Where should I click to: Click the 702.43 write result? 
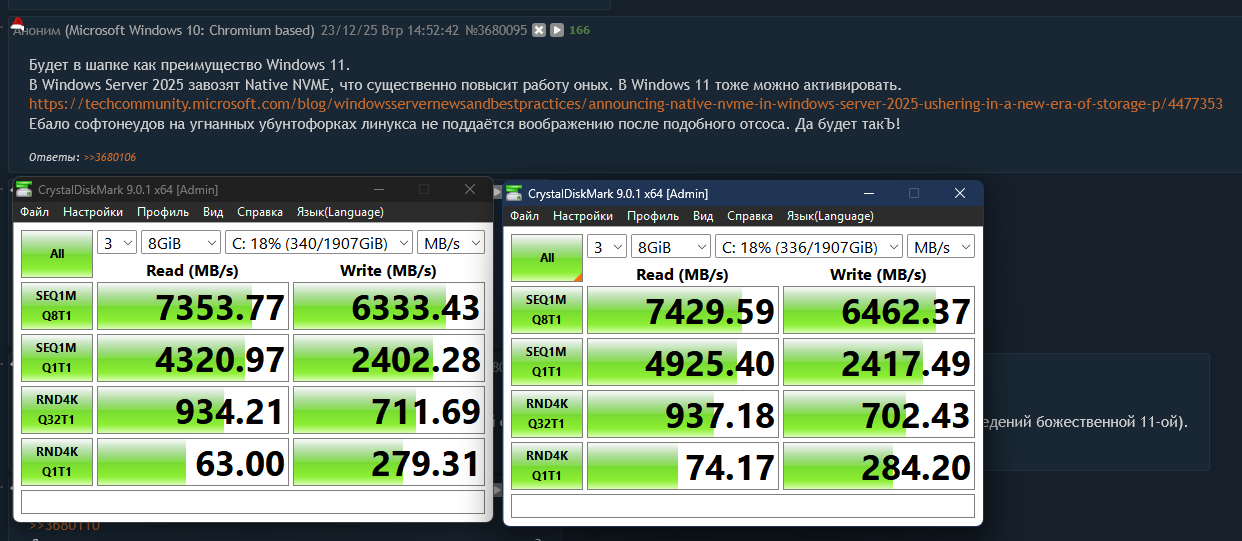(879, 414)
